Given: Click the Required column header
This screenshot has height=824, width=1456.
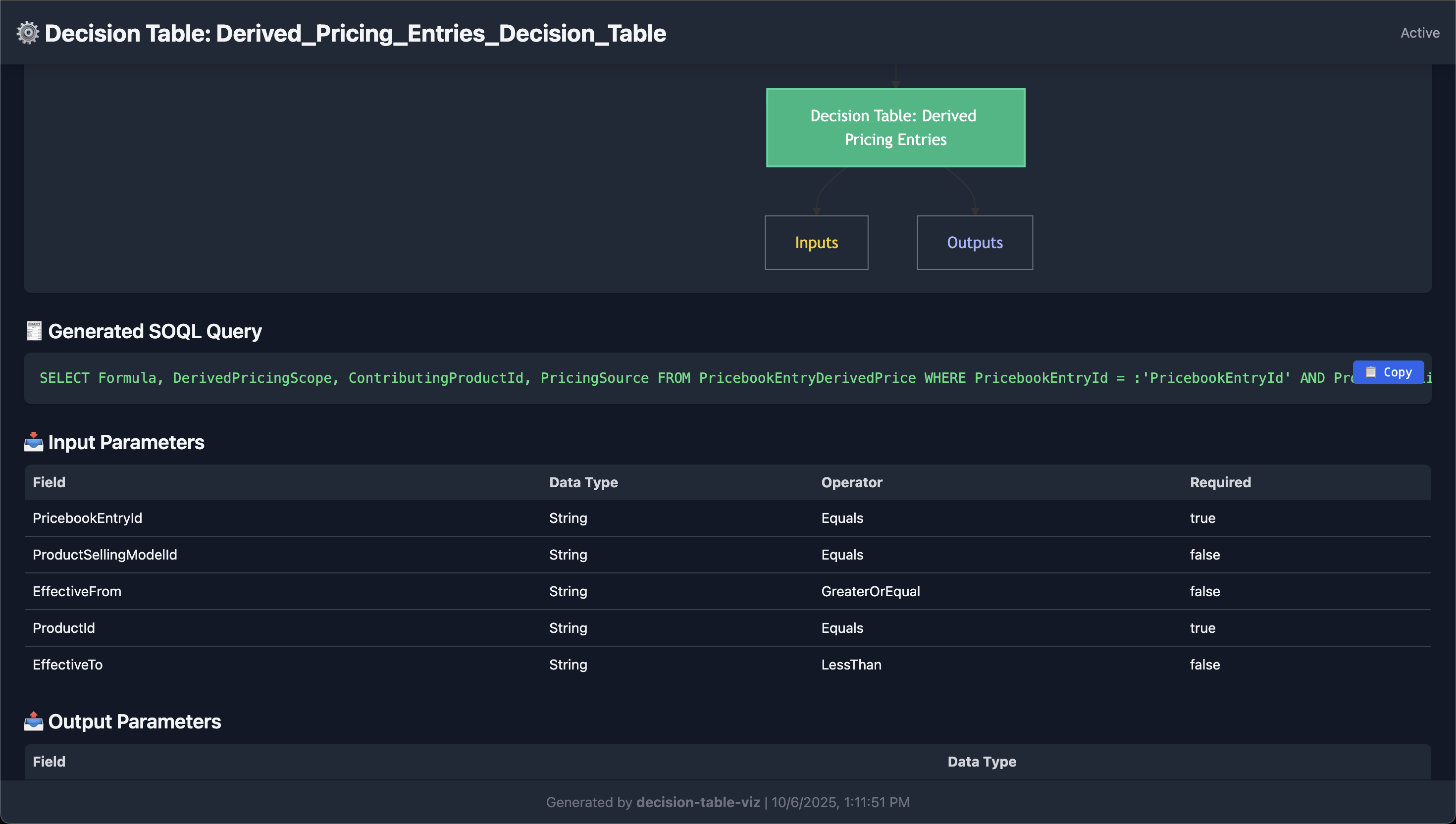Looking at the screenshot, I should point(1220,482).
